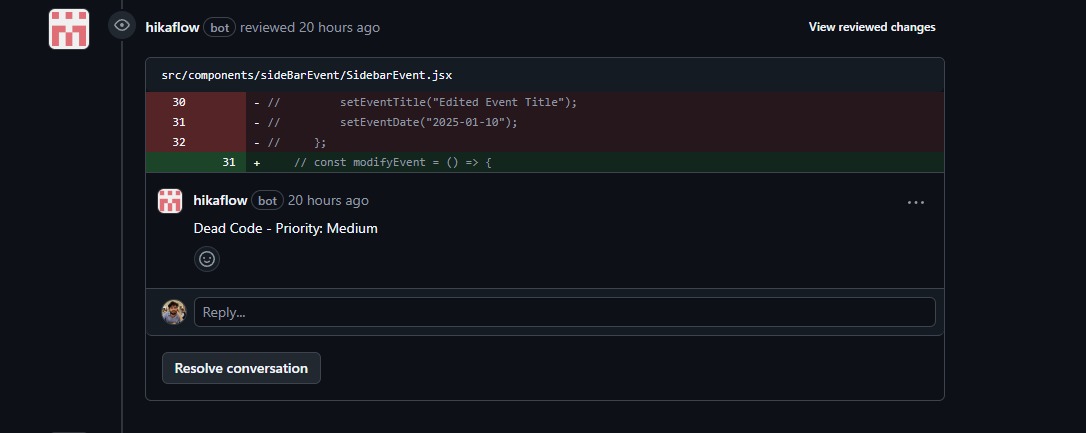Click the bot badge in the review header

pos(219,28)
